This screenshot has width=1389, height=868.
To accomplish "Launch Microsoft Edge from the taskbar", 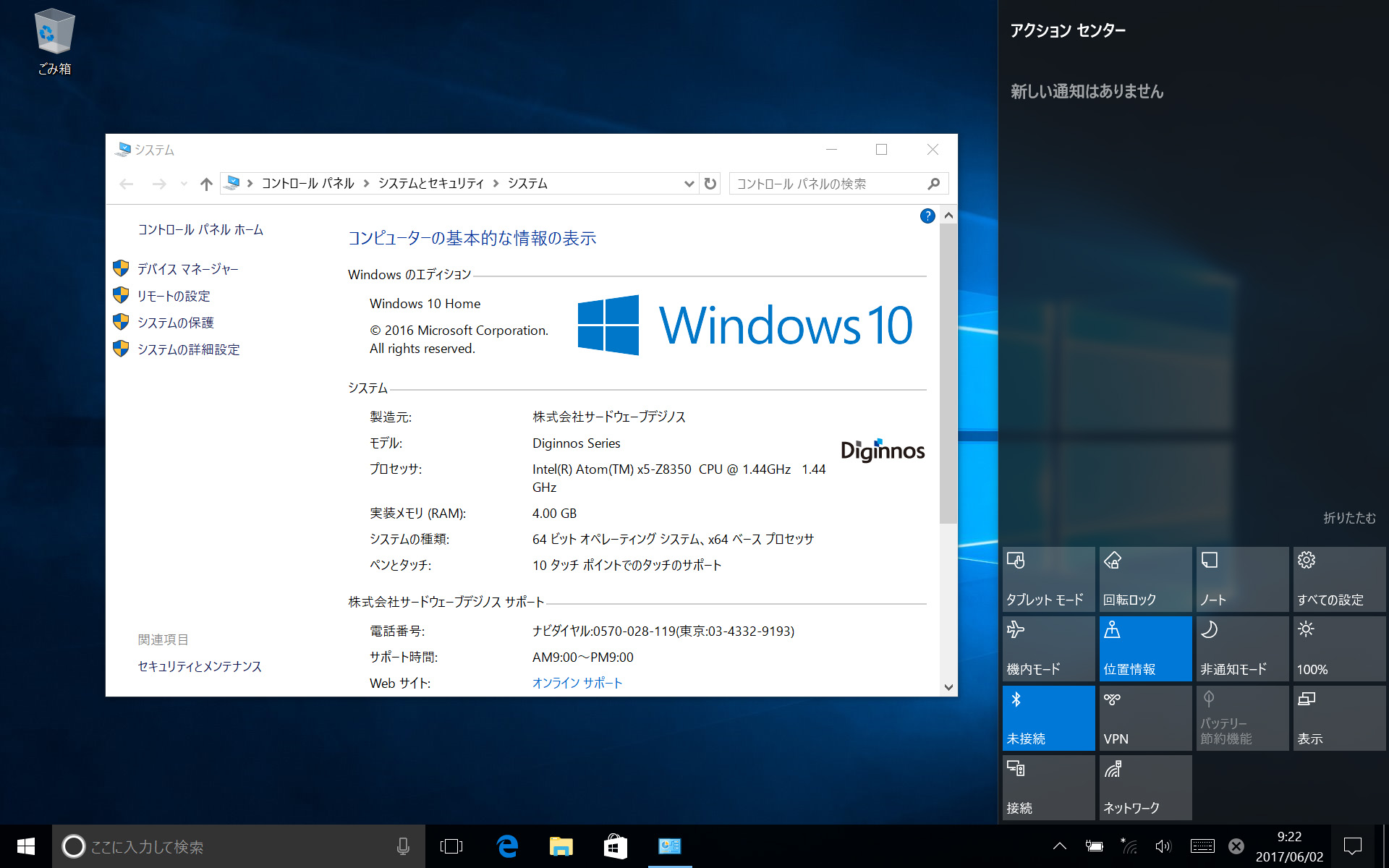I will 507,846.
